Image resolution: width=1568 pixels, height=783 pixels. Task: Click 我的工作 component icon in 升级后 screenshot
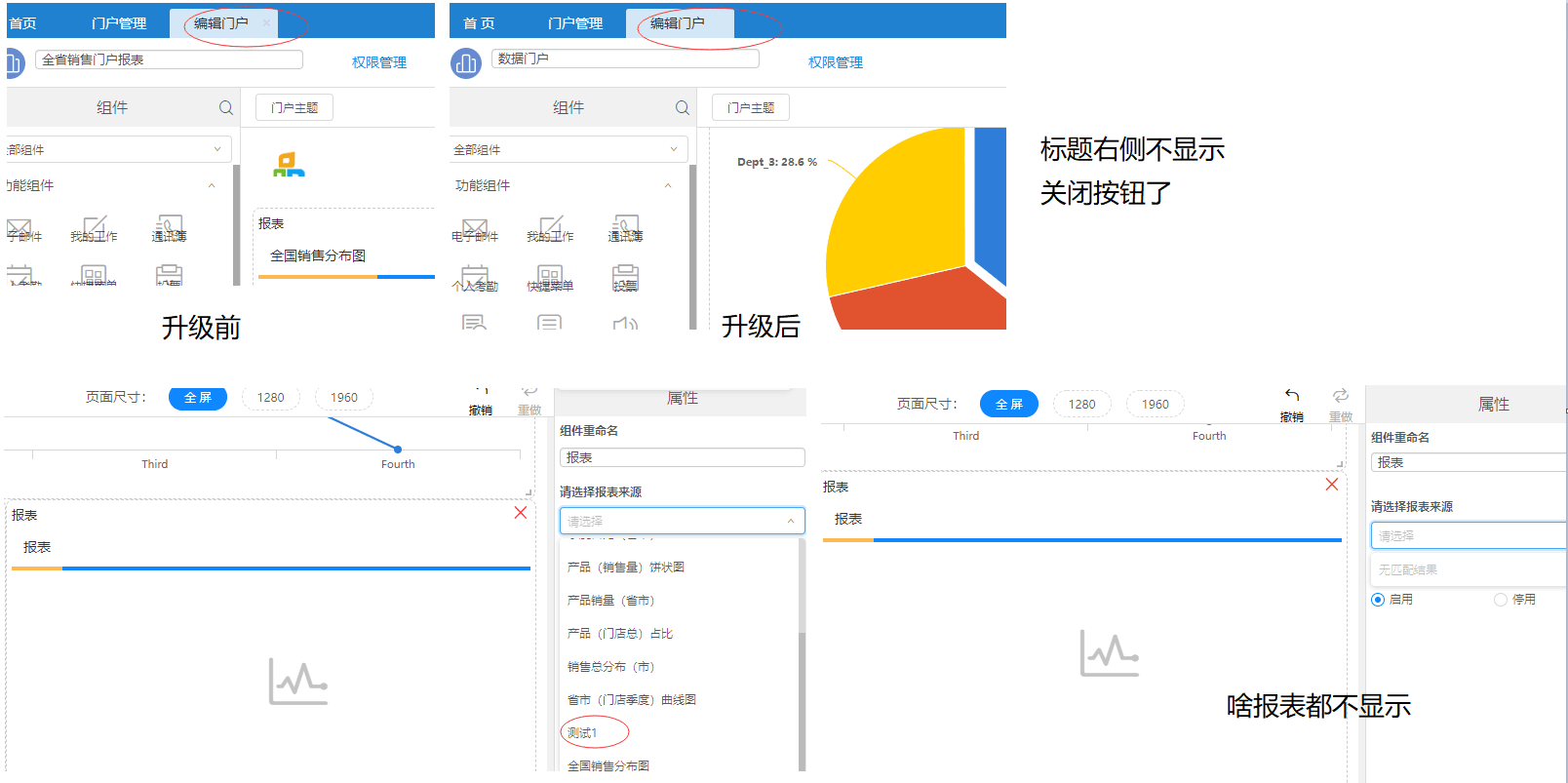[550, 228]
